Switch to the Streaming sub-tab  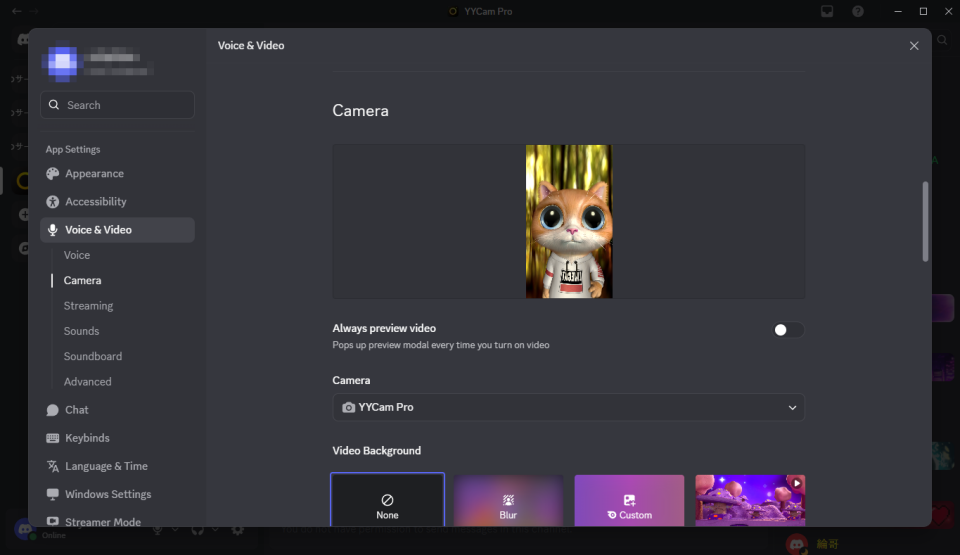[88, 306]
